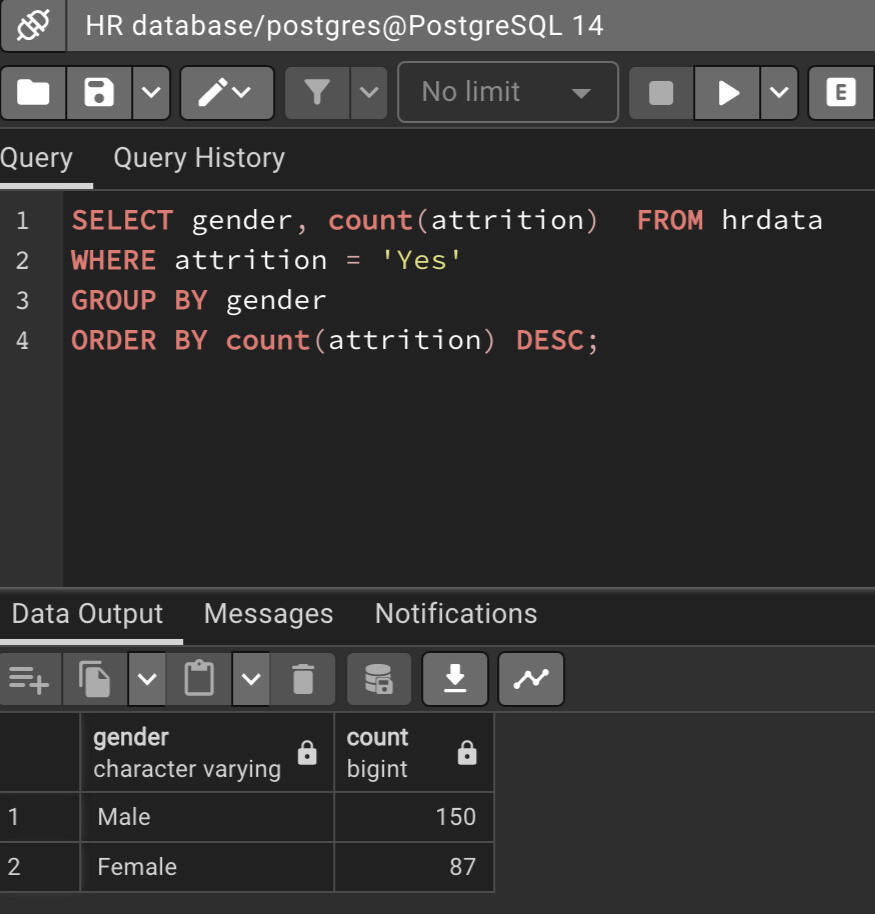Click the filter rows funnel icon
Image resolution: width=875 pixels, height=914 pixels.
317,93
